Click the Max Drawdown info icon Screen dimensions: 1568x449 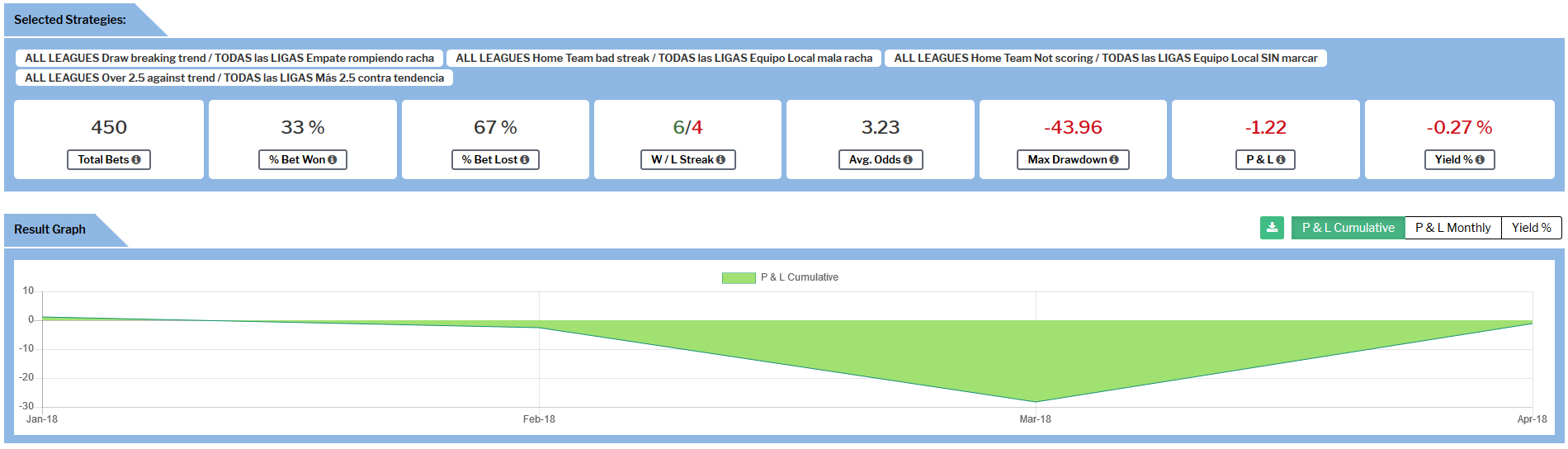pos(1114,160)
